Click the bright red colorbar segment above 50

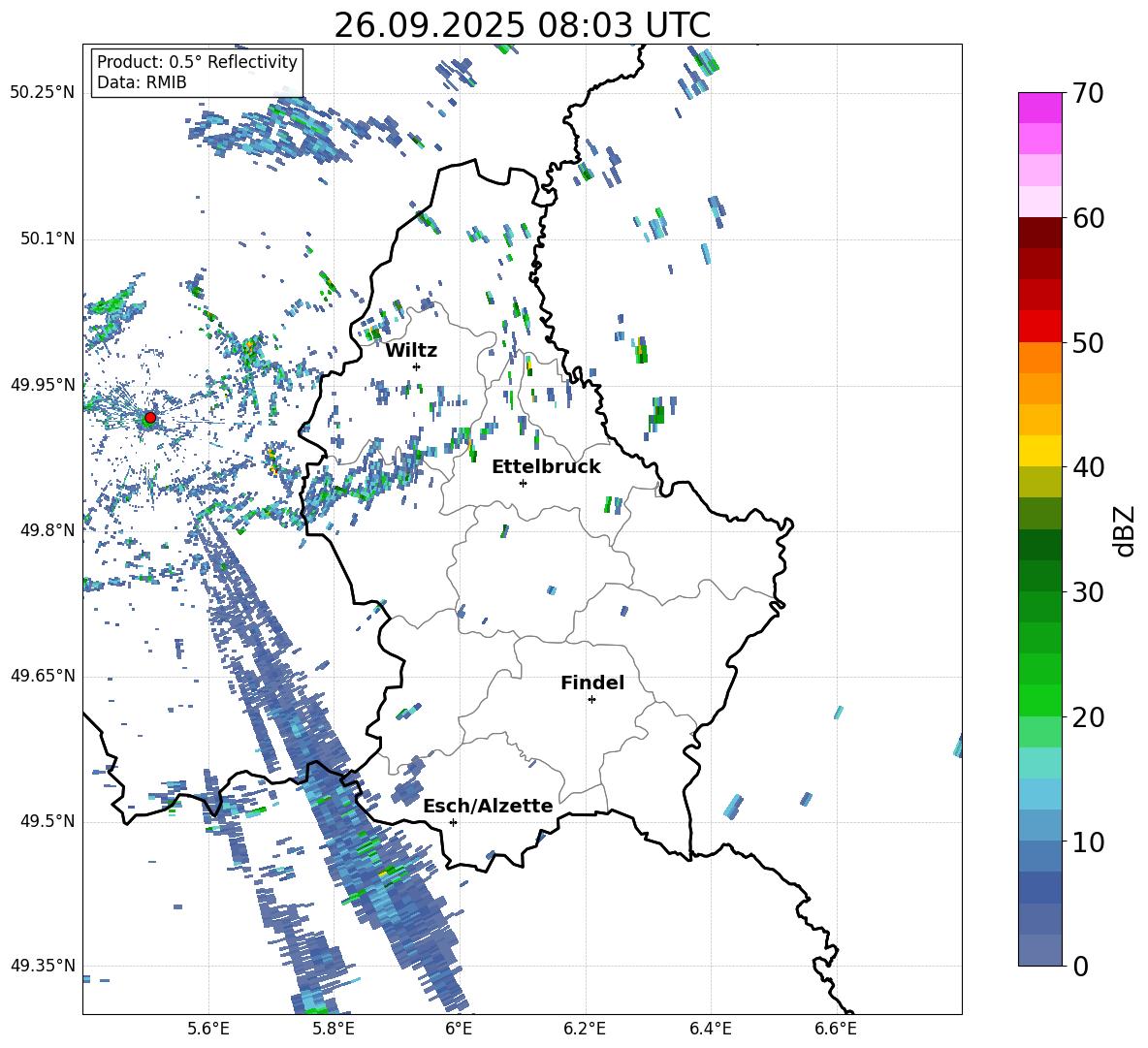(x=1039, y=327)
